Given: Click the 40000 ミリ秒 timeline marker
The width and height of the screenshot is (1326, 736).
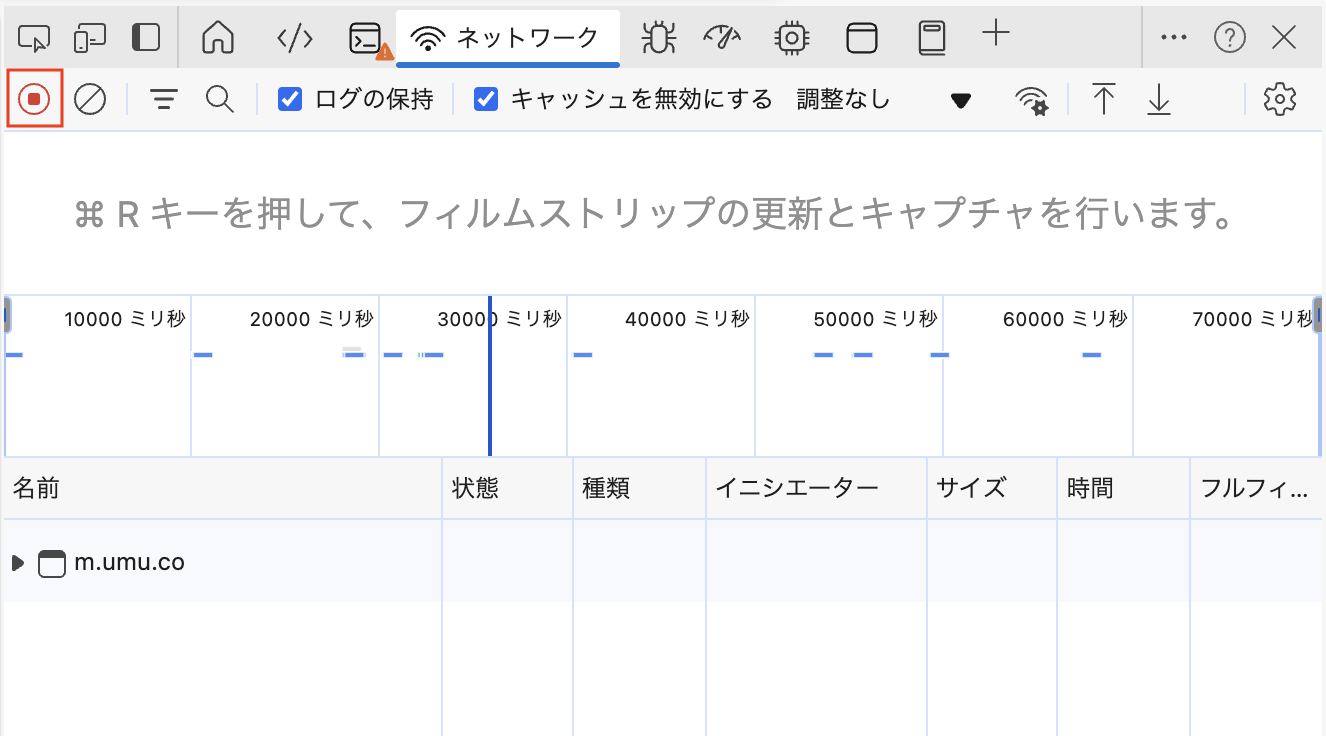Looking at the screenshot, I should (686, 319).
